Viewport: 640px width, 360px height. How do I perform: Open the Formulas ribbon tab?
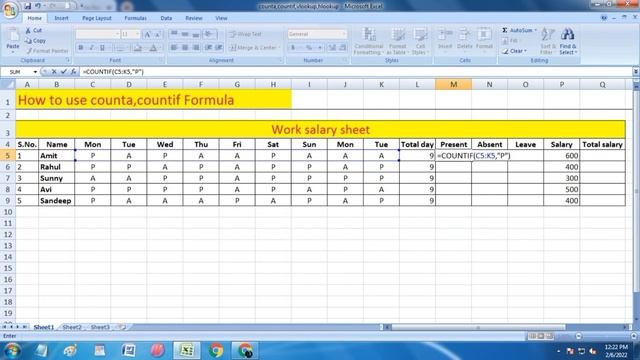pos(136,18)
